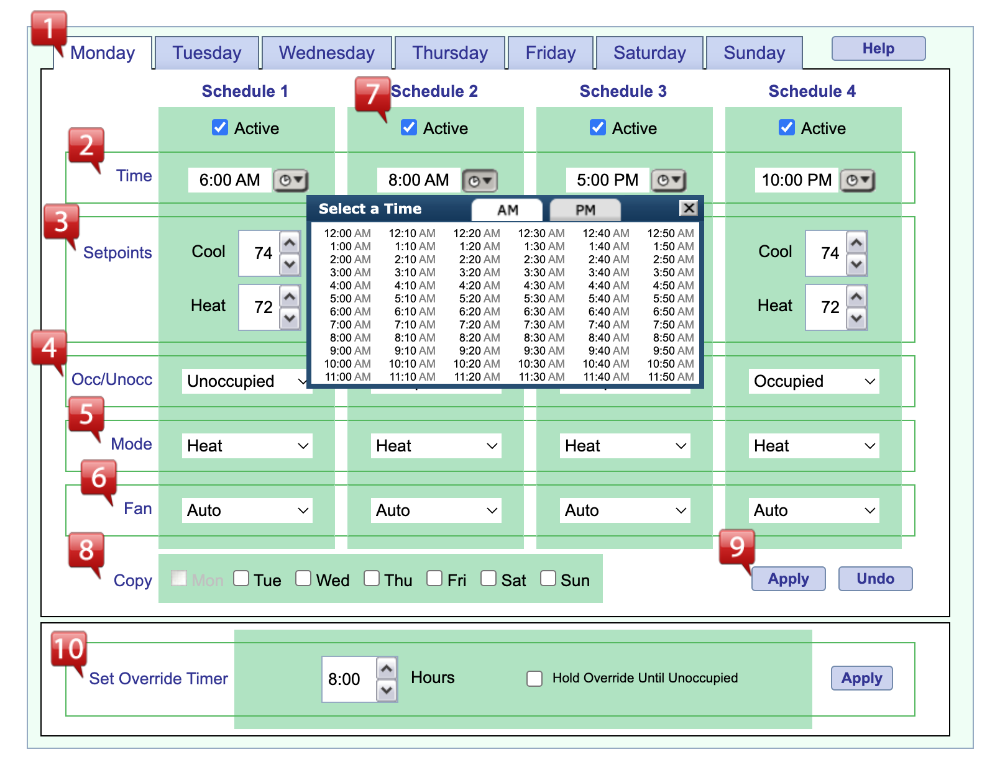The width and height of the screenshot is (1000, 770).
Task: Select the PM tab in time picker
Action: pos(585,210)
